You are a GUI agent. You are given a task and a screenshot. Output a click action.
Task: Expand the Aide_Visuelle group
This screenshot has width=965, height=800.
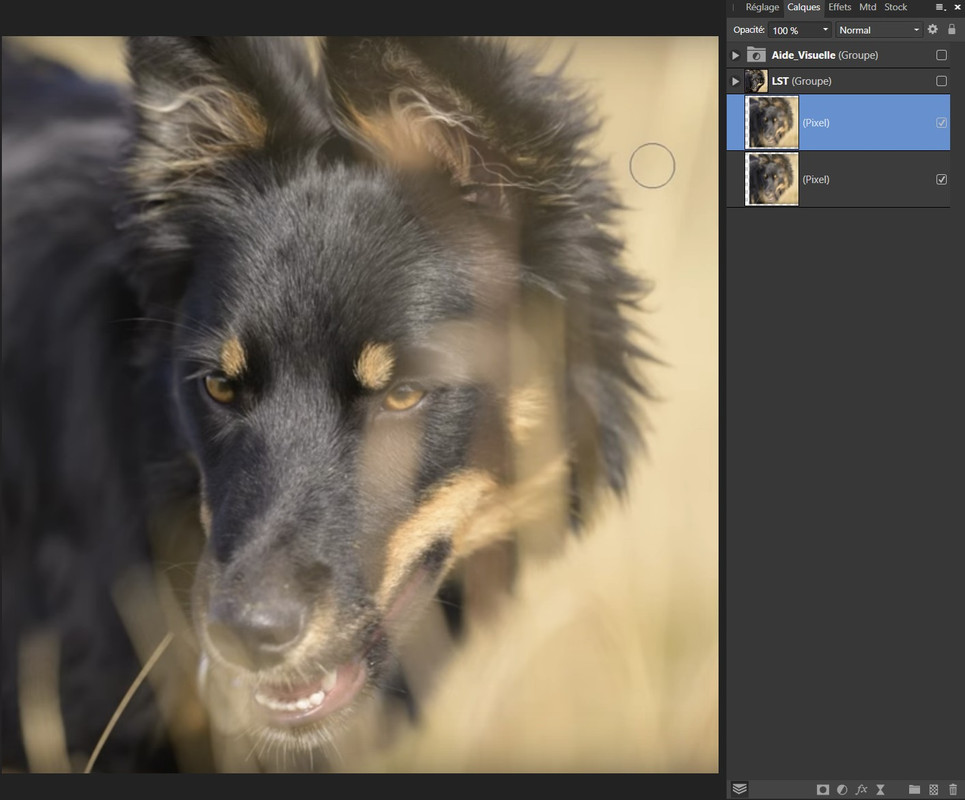pos(735,55)
